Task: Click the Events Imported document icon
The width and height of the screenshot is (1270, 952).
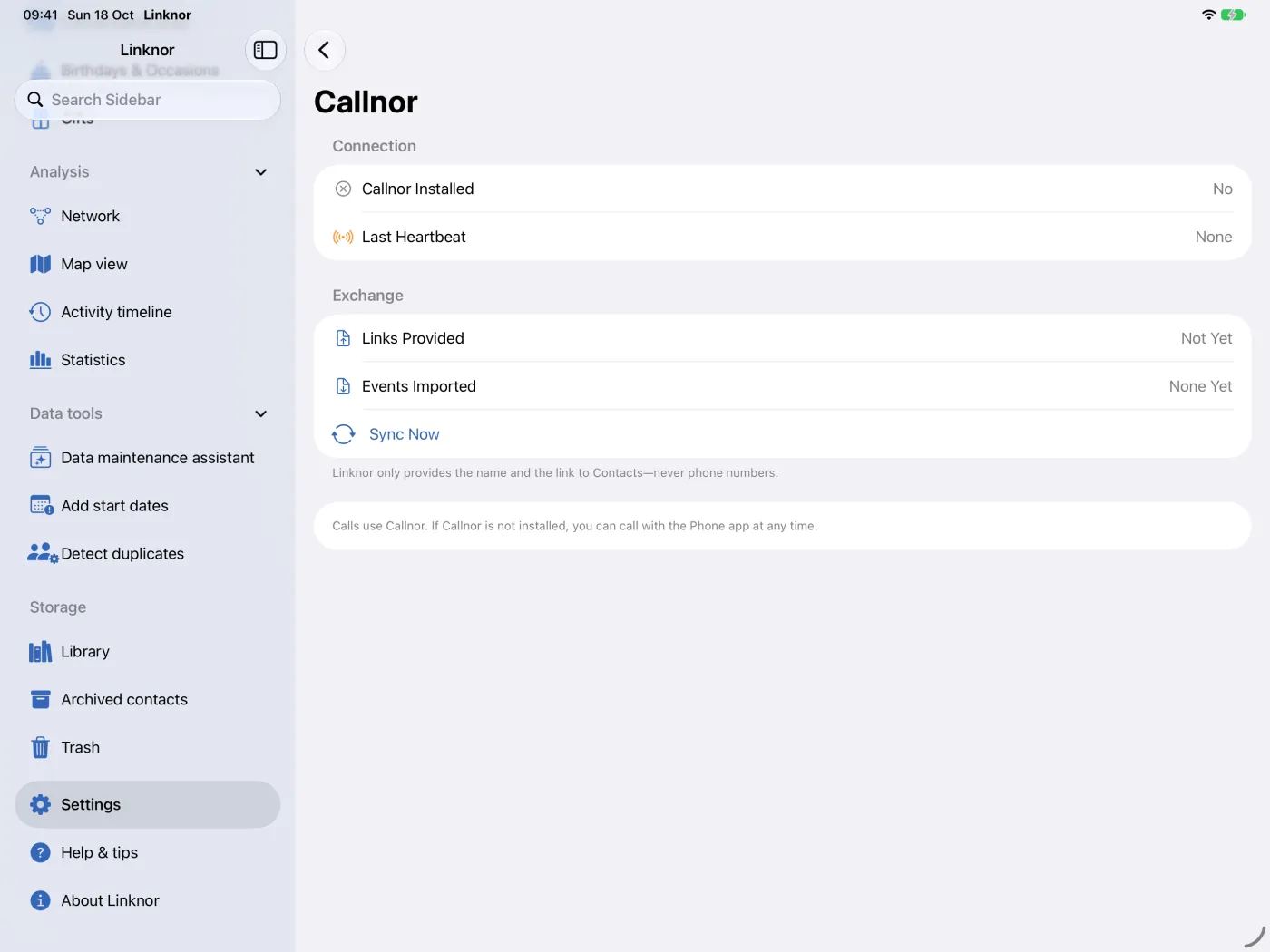Action: (343, 386)
